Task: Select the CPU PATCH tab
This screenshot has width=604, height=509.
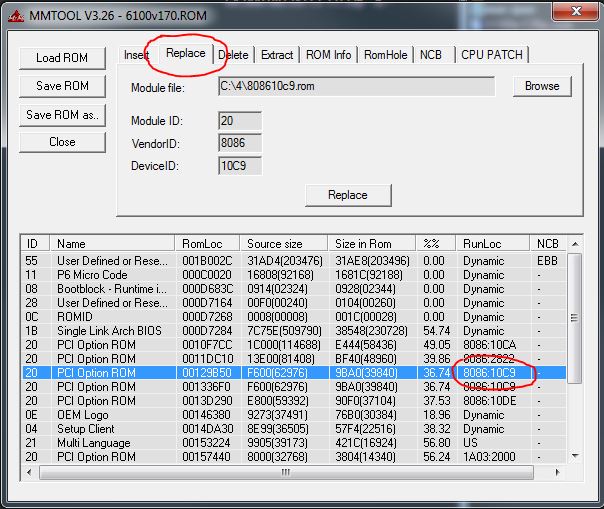Action: [x=492, y=55]
